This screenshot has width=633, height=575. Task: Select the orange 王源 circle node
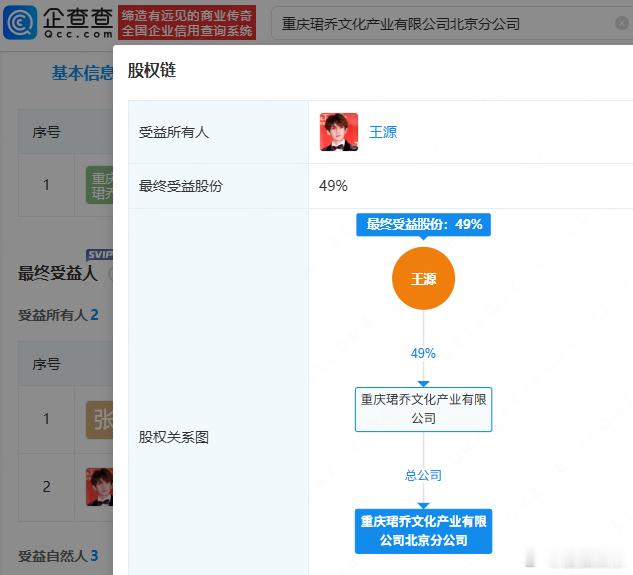tap(423, 279)
